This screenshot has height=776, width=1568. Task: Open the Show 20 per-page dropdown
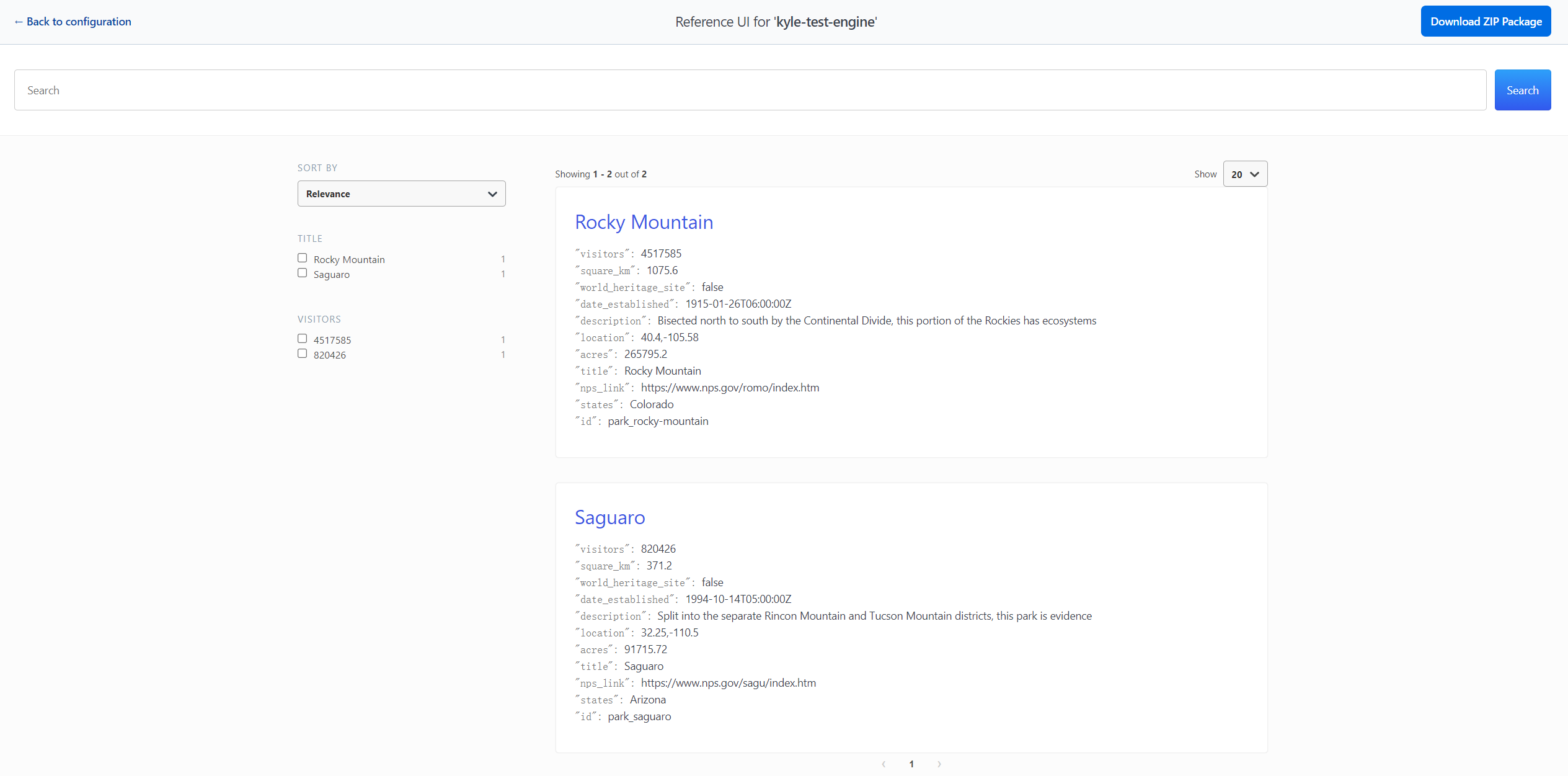pos(1244,174)
